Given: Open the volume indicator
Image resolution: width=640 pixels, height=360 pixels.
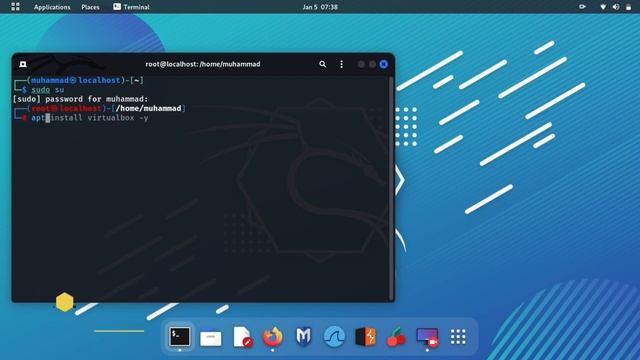Looking at the screenshot, I should 616,7.
